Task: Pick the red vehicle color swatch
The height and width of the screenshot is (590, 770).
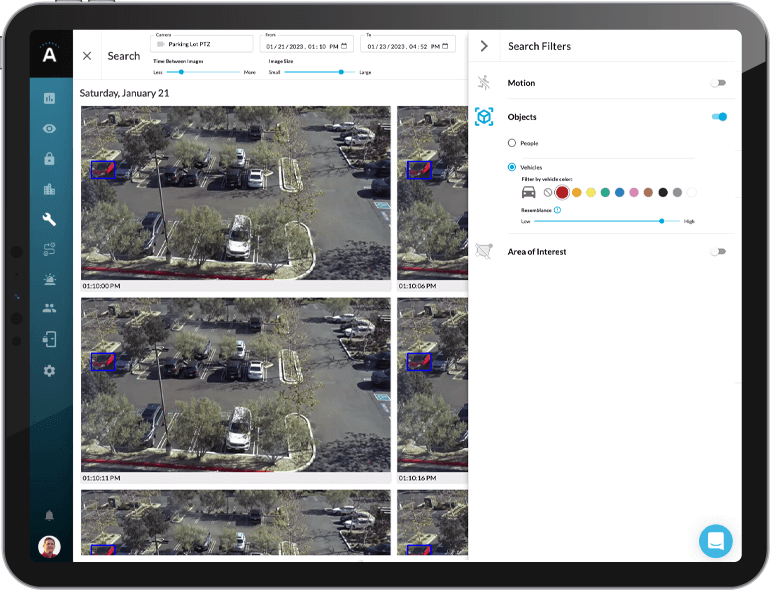Action: pyautogui.click(x=562, y=193)
